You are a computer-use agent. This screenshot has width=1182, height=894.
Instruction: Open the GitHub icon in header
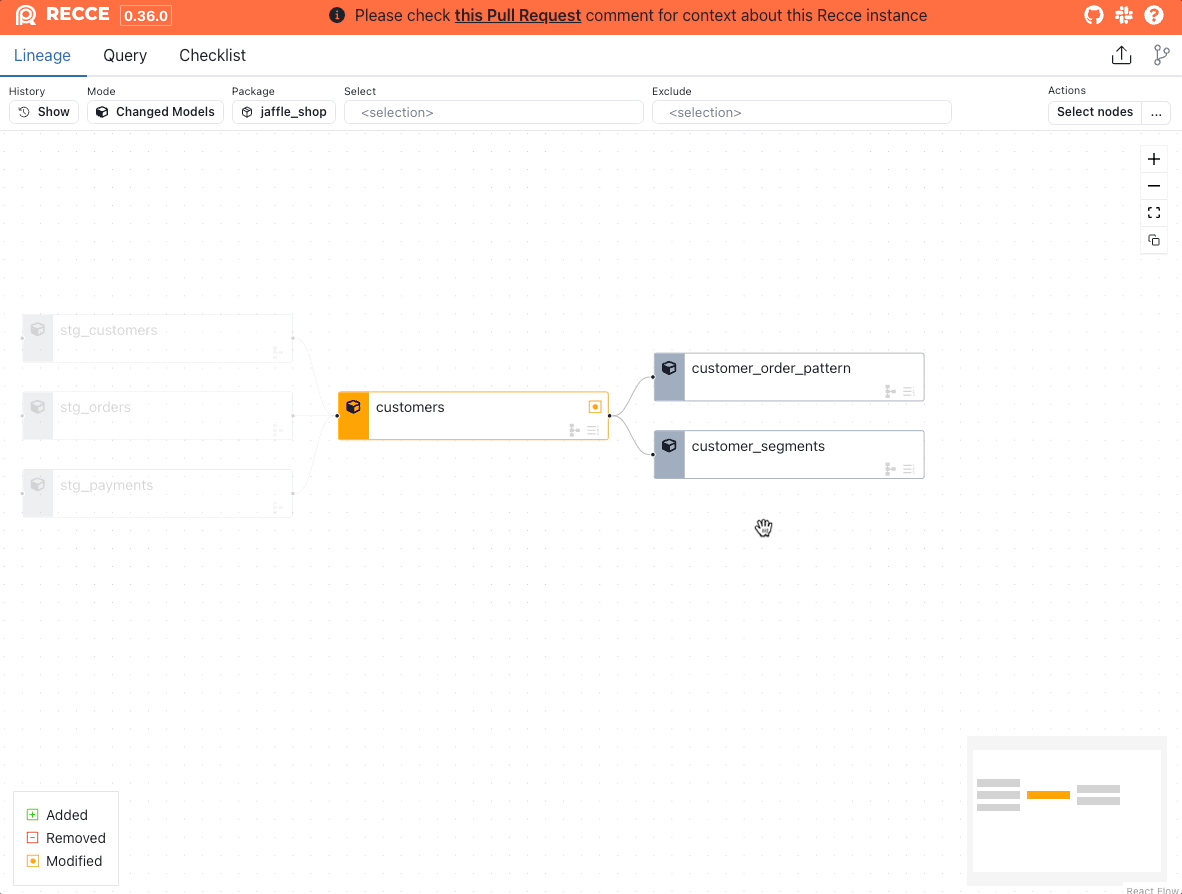click(1095, 15)
